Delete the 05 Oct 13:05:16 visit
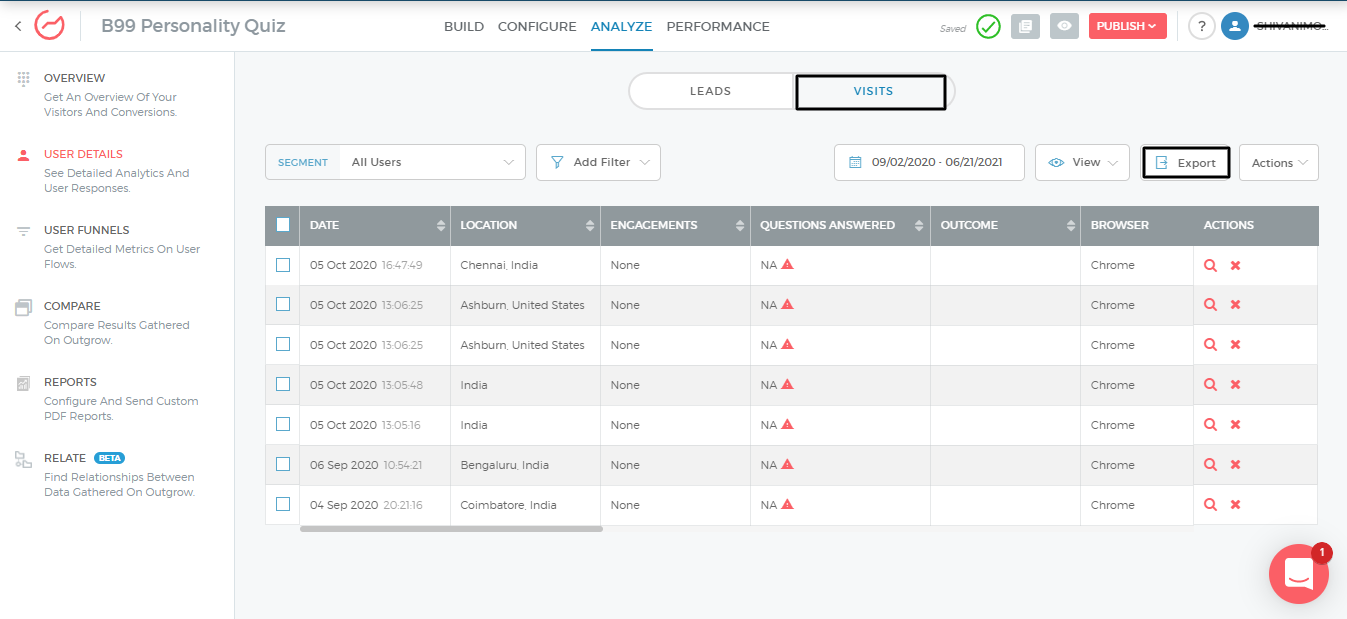The width and height of the screenshot is (1347, 619). pos(1235,425)
